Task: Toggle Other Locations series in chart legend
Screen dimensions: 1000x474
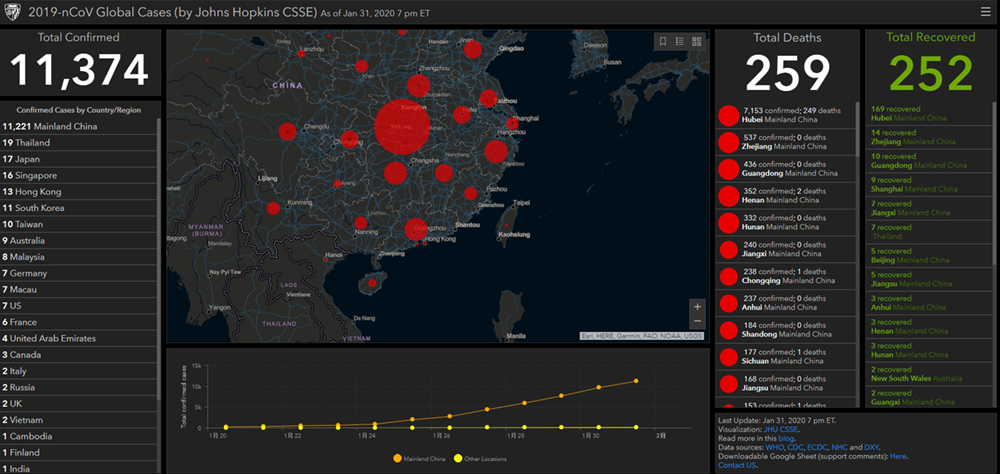Action: [484, 458]
